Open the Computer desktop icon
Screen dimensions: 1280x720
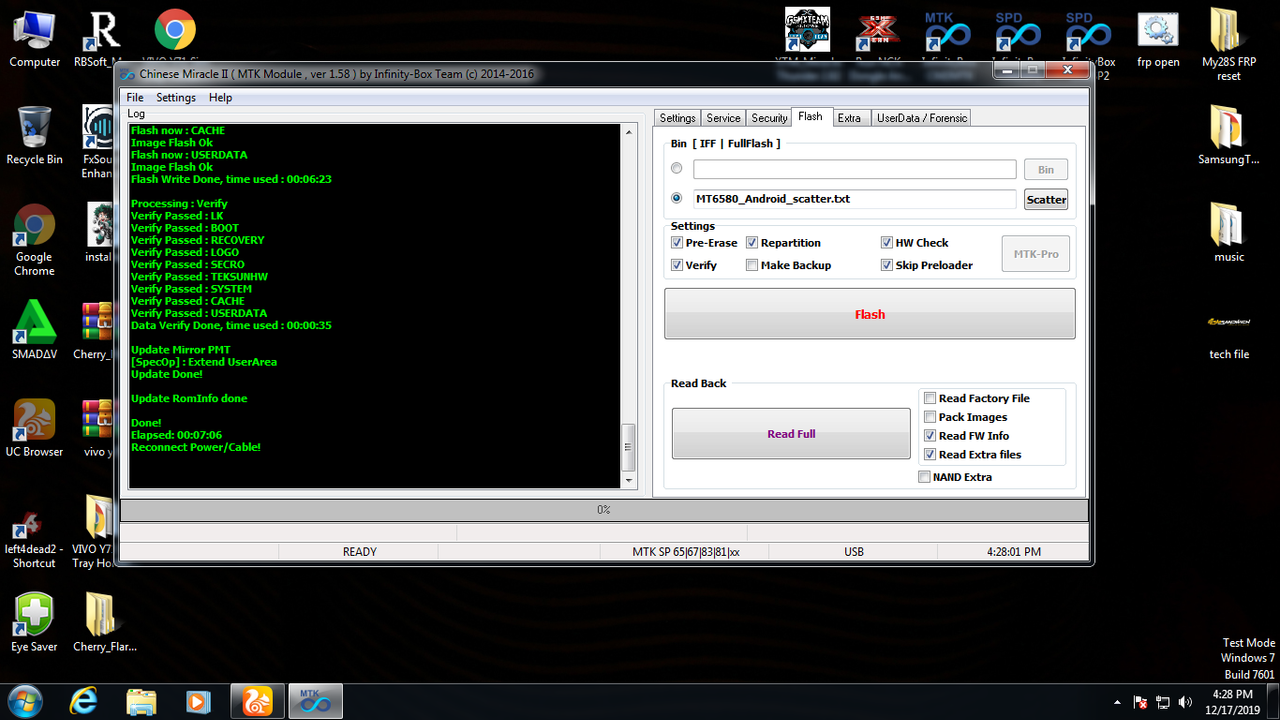tap(35, 40)
